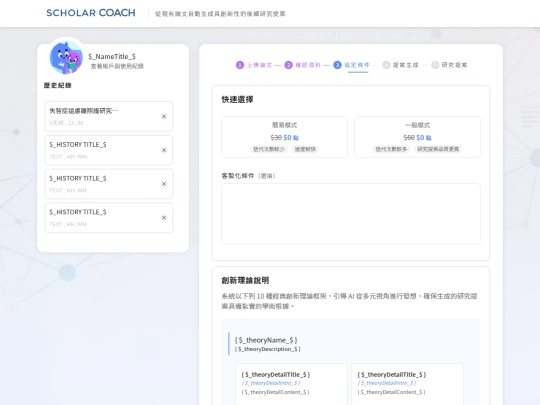Remove the middle $_HISTORY TITLE_$ entry via X
Viewport: 540px width, 405px height.
[164, 184]
